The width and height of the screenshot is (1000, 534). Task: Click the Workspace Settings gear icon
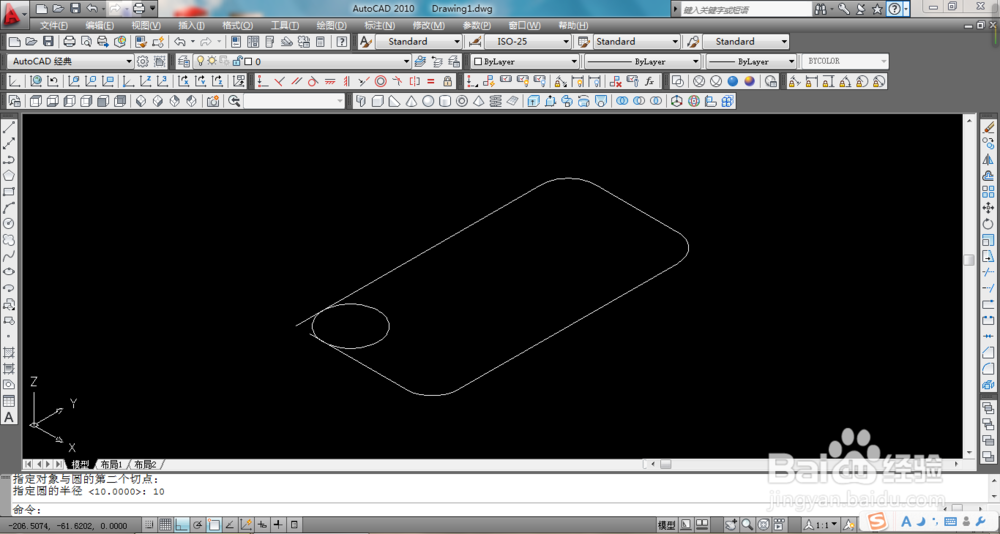coord(143,61)
